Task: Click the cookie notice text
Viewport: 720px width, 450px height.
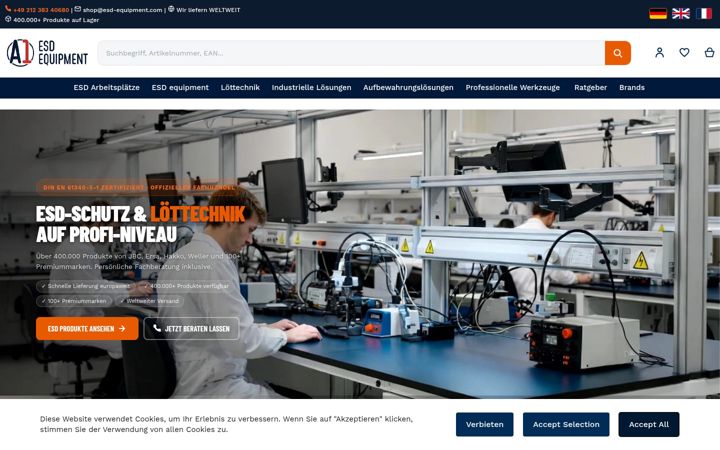Action: (x=226, y=424)
